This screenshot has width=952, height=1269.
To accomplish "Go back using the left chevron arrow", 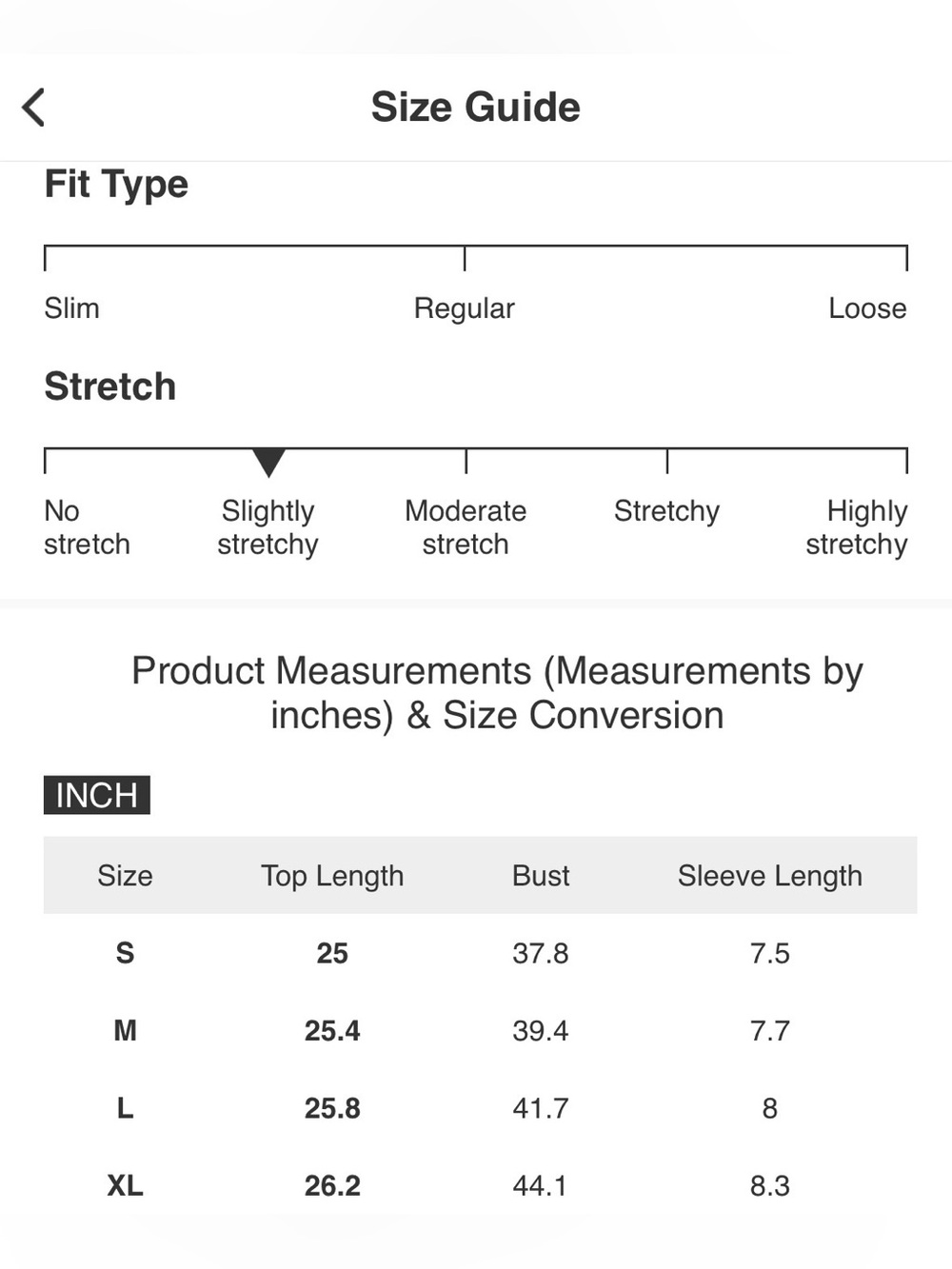I will click(34, 107).
